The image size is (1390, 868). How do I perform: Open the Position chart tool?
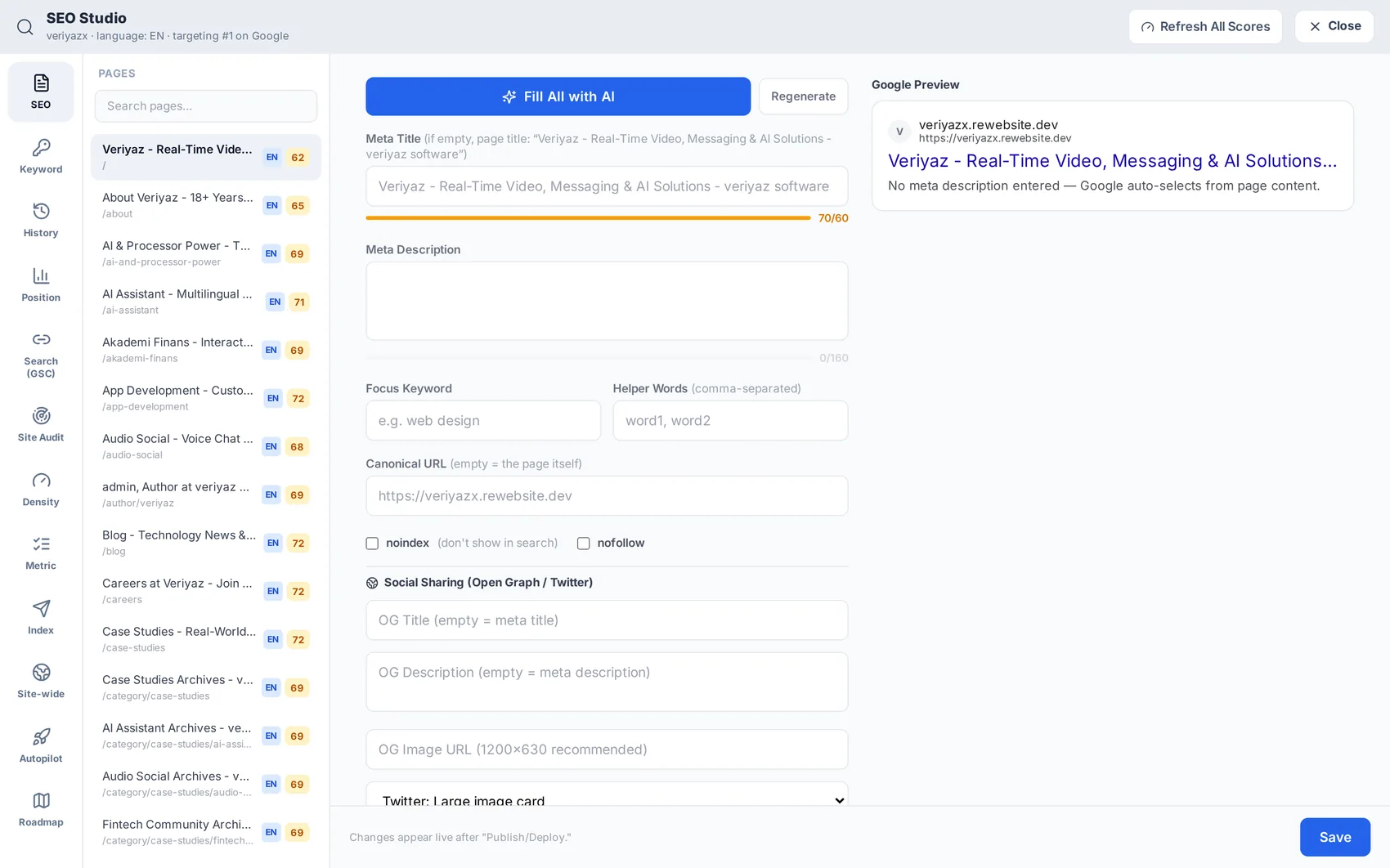41,284
